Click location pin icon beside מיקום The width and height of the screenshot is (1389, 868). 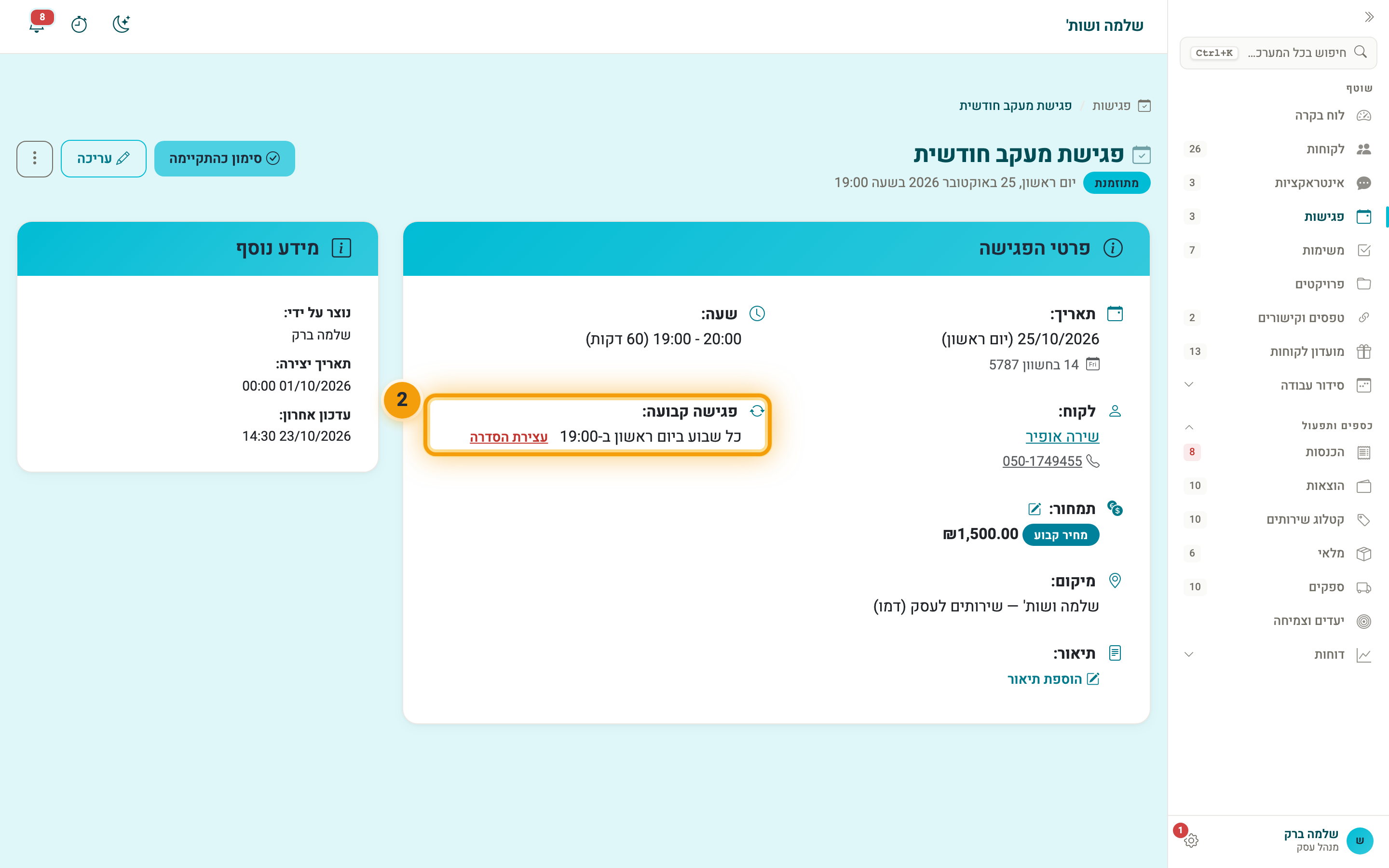click(1115, 581)
